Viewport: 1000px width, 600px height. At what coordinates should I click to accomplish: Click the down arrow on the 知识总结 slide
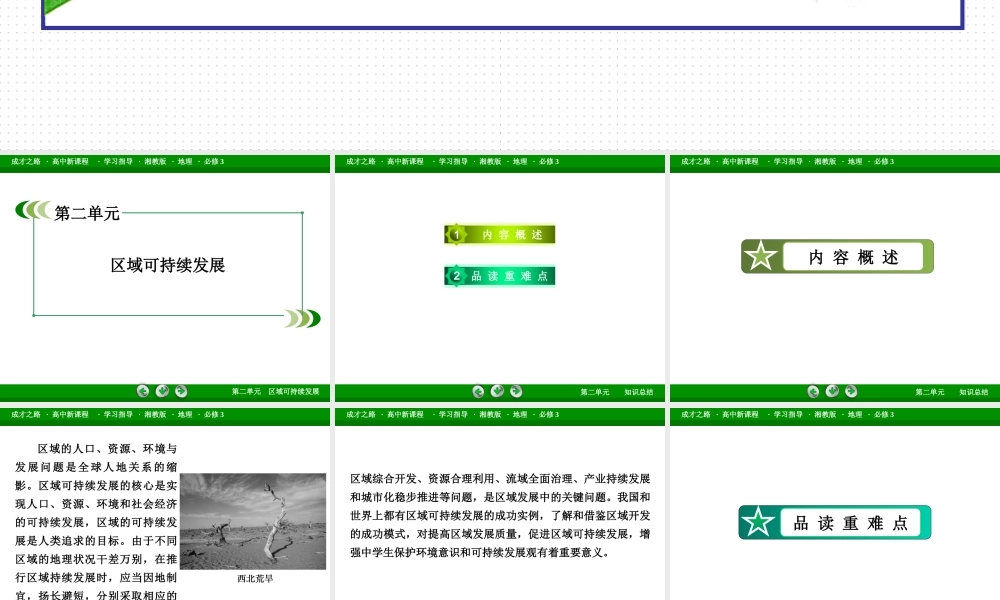pyautogui.click(x=830, y=391)
